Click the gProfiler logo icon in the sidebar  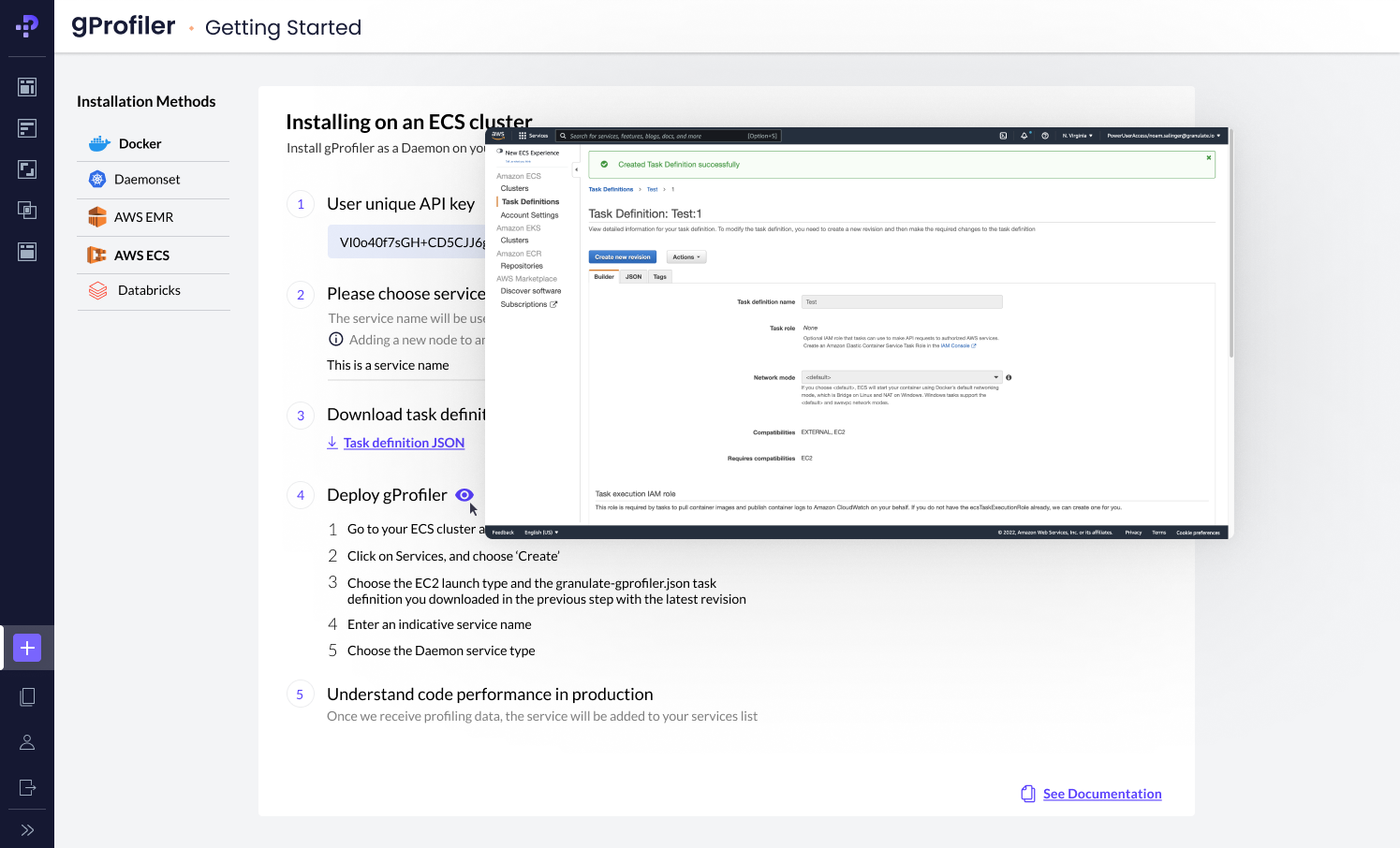pos(27,26)
